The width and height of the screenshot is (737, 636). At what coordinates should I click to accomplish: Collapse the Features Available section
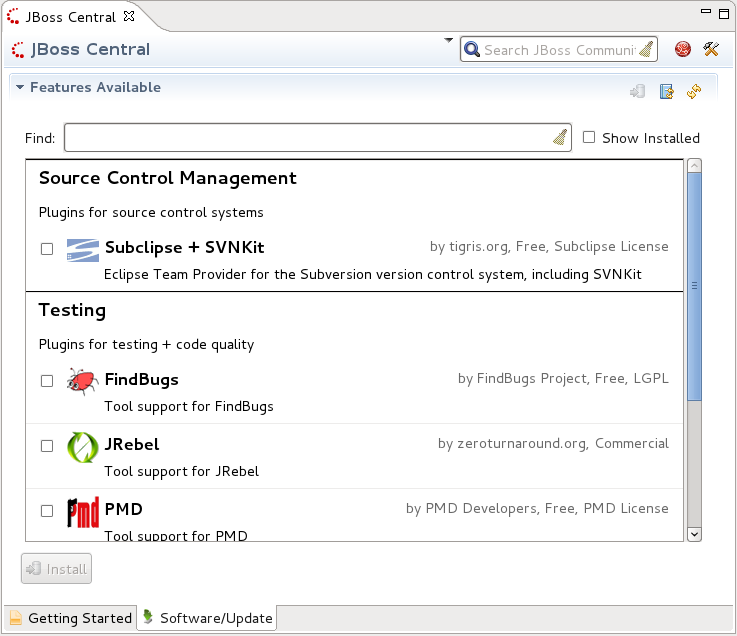pyautogui.click(x=20, y=87)
